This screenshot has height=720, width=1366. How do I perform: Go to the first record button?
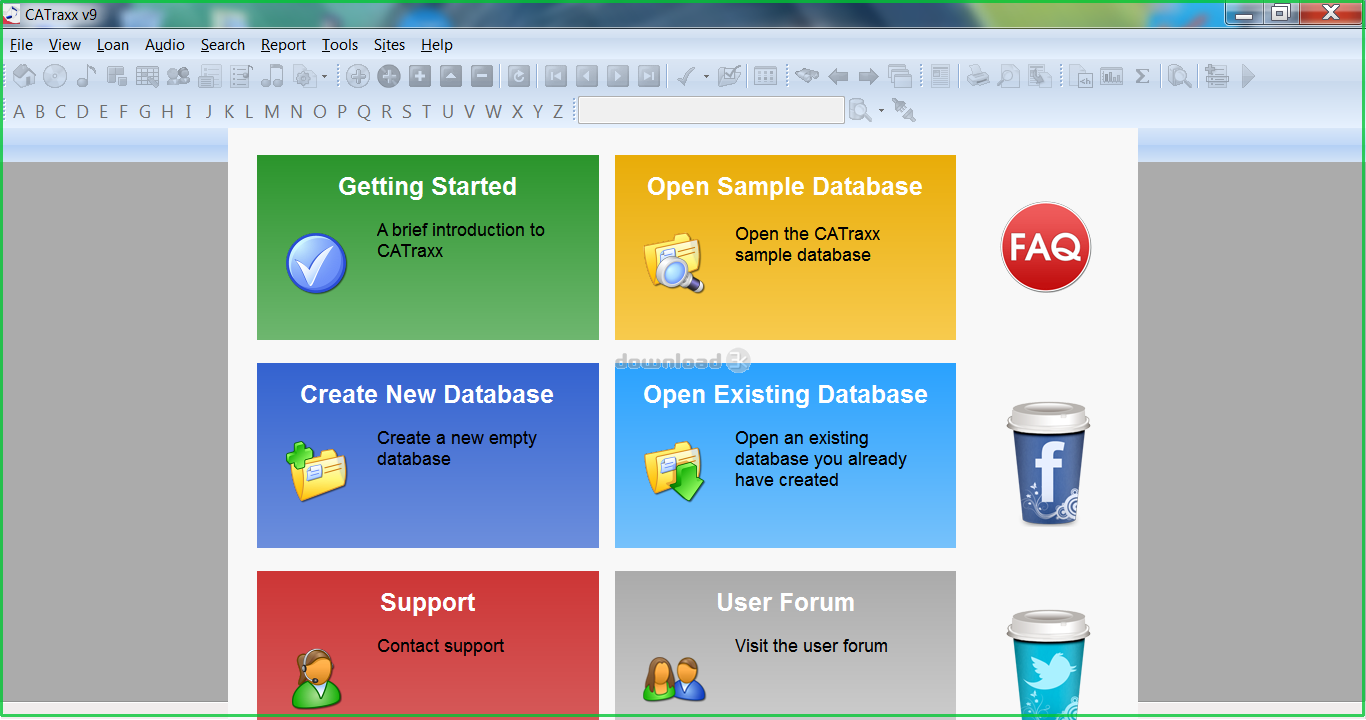[x=556, y=76]
